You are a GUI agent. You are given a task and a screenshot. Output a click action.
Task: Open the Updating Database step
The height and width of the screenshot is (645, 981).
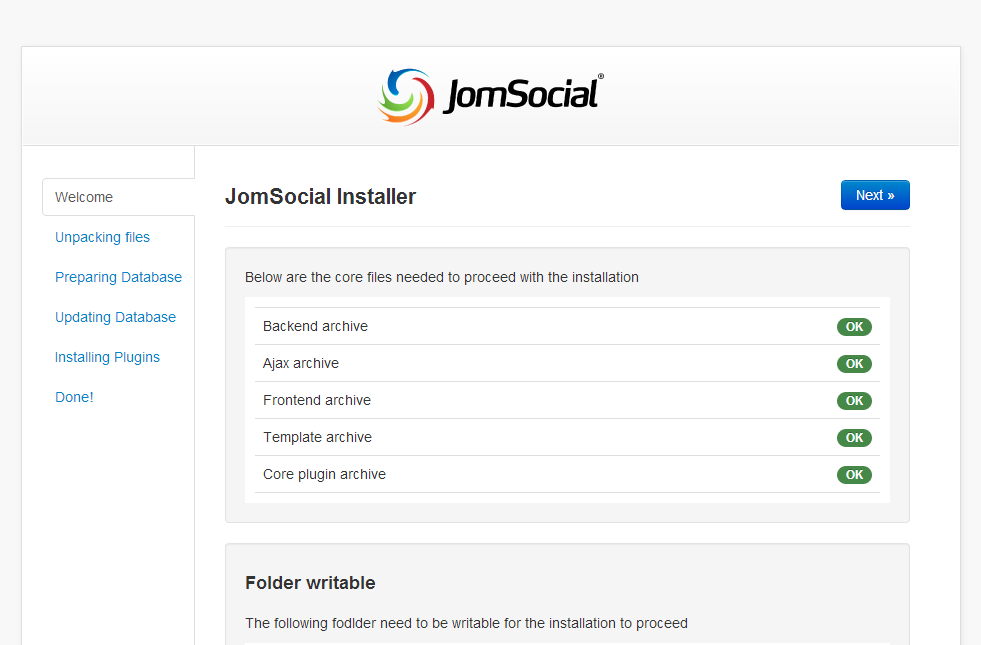point(115,317)
